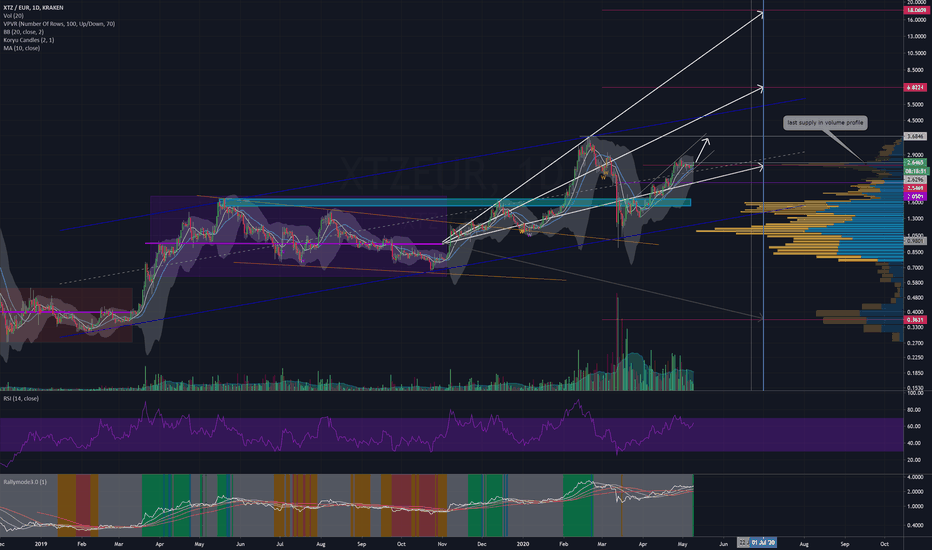Click the Rallymode3.0 (1) pane label
932x550 pixels.
(x=25, y=482)
